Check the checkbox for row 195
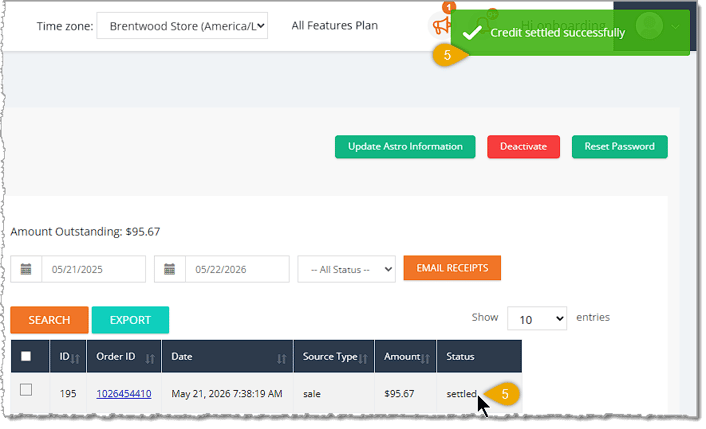Screen dimensions: 706x429 pos(26,390)
